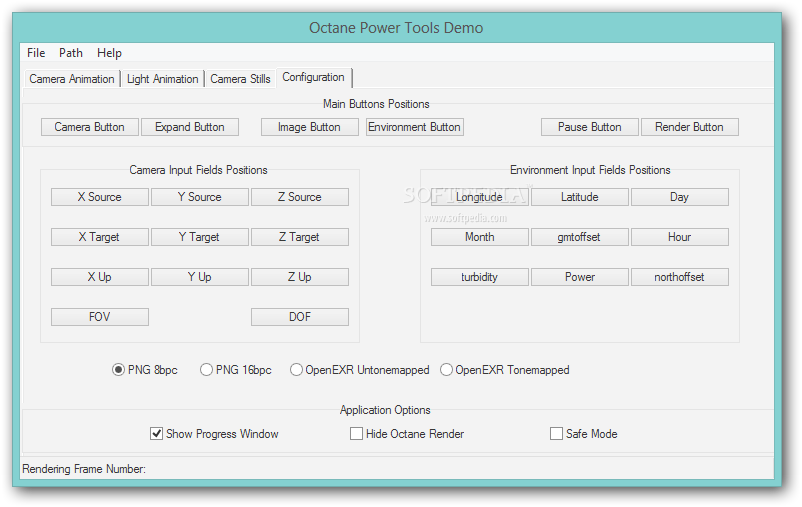This screenshot has height=507, width=802.
Task: Click the Environment Button position button
Action: click(x=414, y=127)
